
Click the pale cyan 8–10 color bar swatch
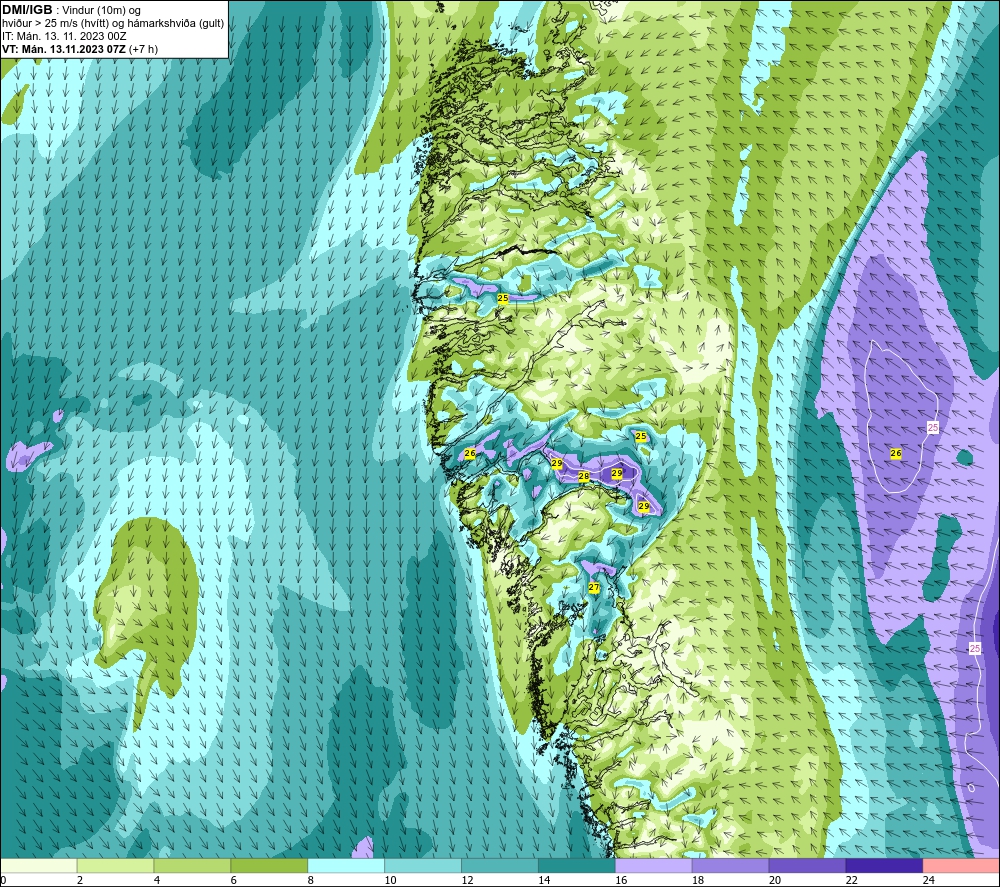[346, 865]
